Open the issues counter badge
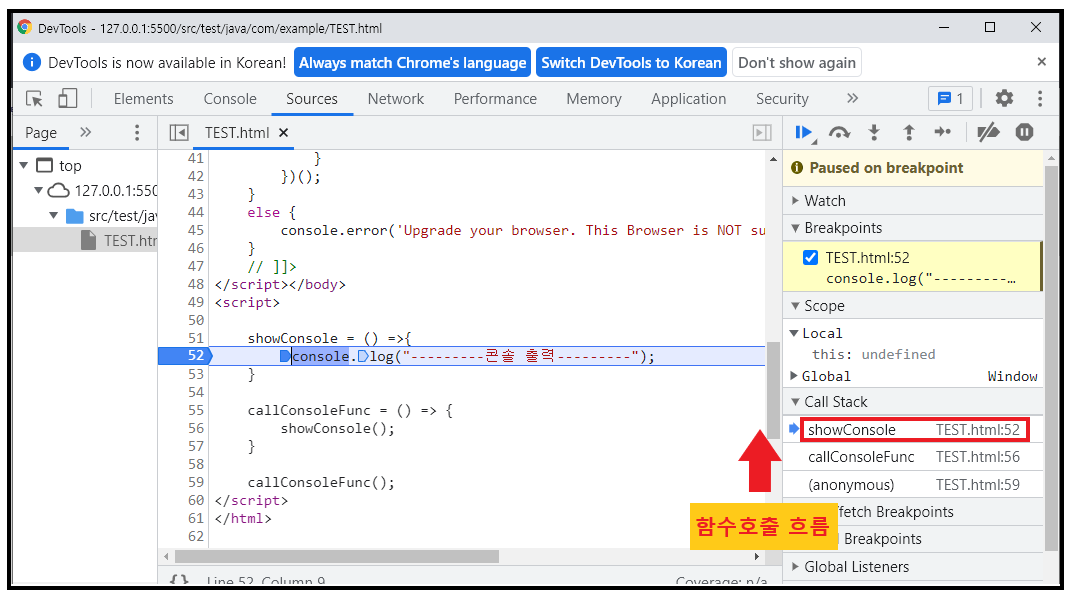 tap(950, 99)
